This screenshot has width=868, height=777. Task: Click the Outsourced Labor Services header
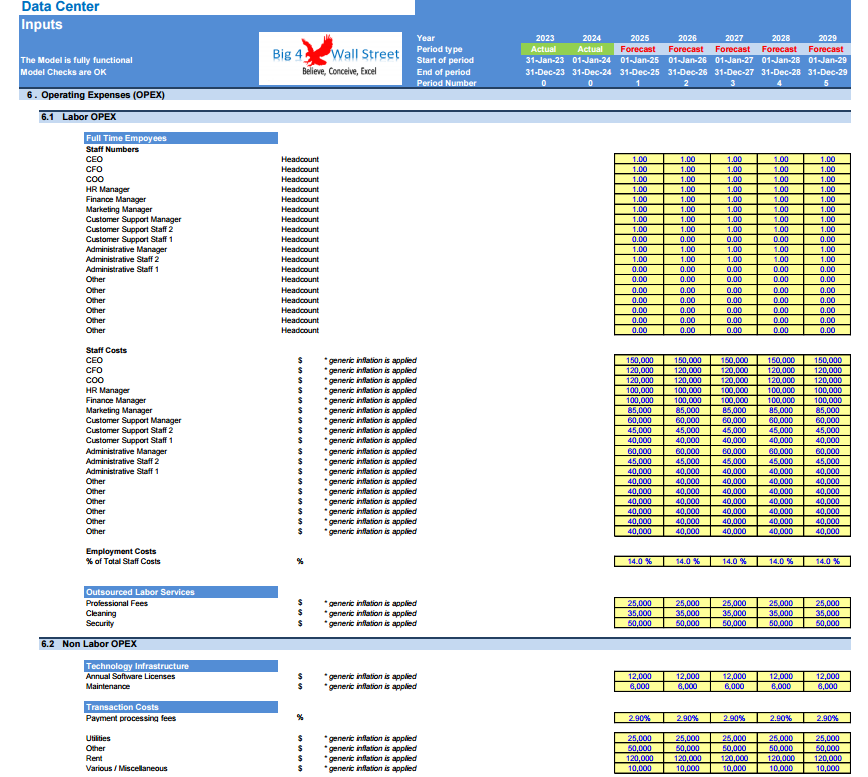140,592
